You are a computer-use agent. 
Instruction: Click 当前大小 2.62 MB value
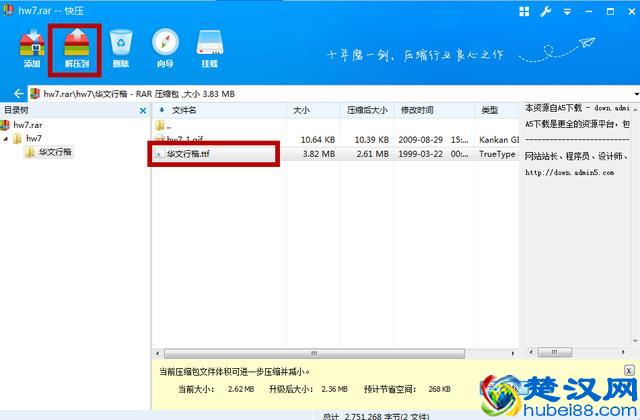[x=241, y=389]
